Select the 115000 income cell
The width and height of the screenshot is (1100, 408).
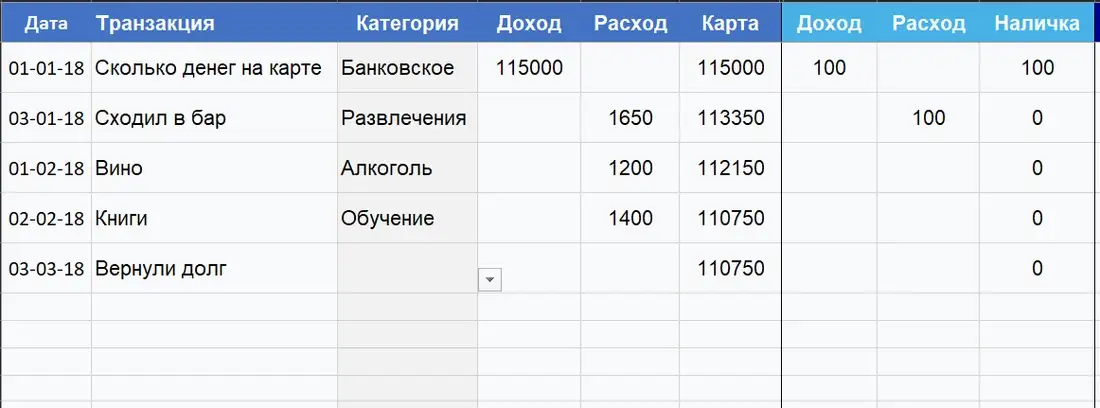pyautogui.click(x=529, y=68)
